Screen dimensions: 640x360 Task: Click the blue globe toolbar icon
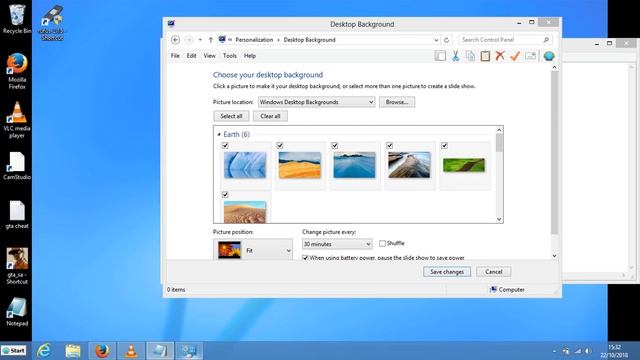(549, 56)
